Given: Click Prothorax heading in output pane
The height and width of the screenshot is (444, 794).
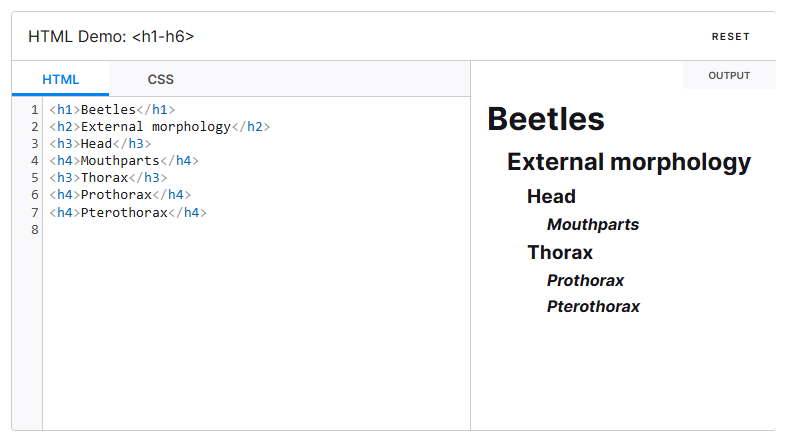Looking at the screenshot, I should point(585,281).
